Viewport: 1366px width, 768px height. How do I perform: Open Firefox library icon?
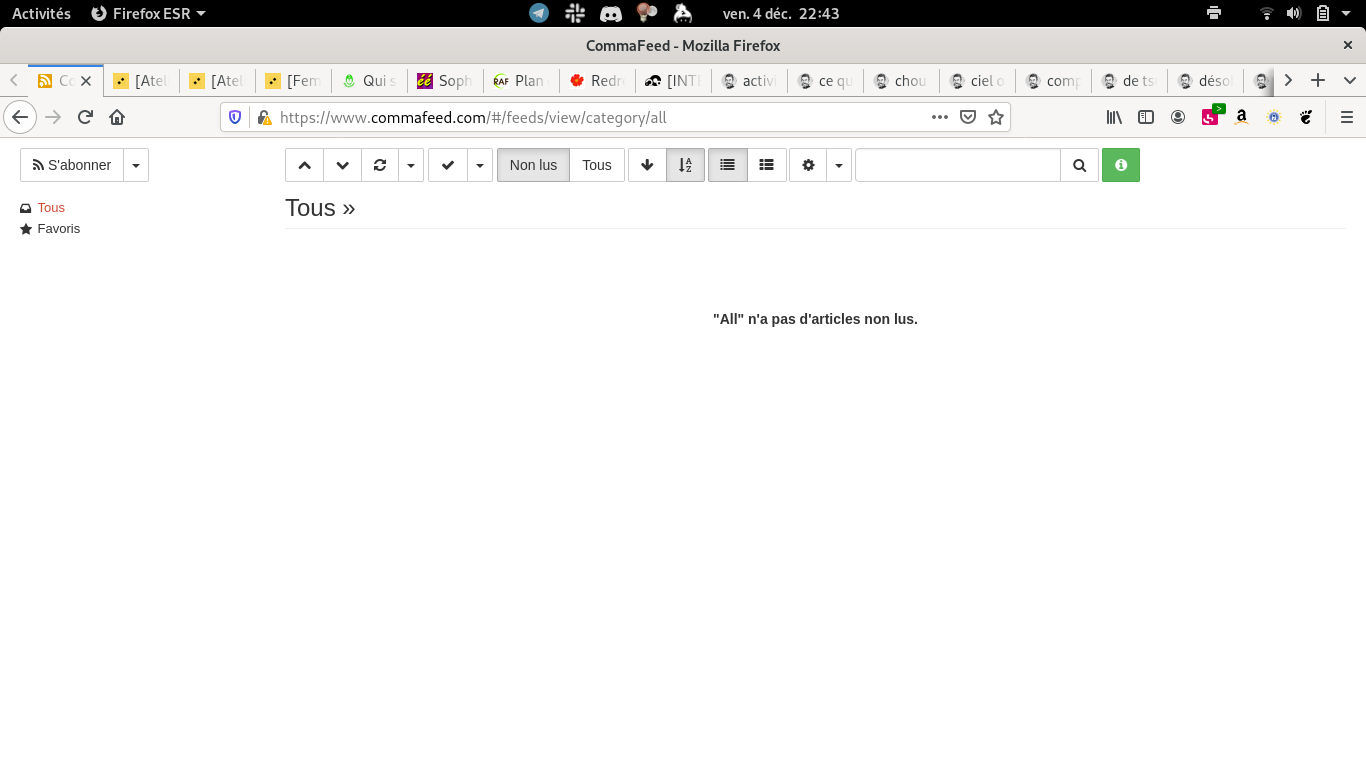coord(1114,117)
